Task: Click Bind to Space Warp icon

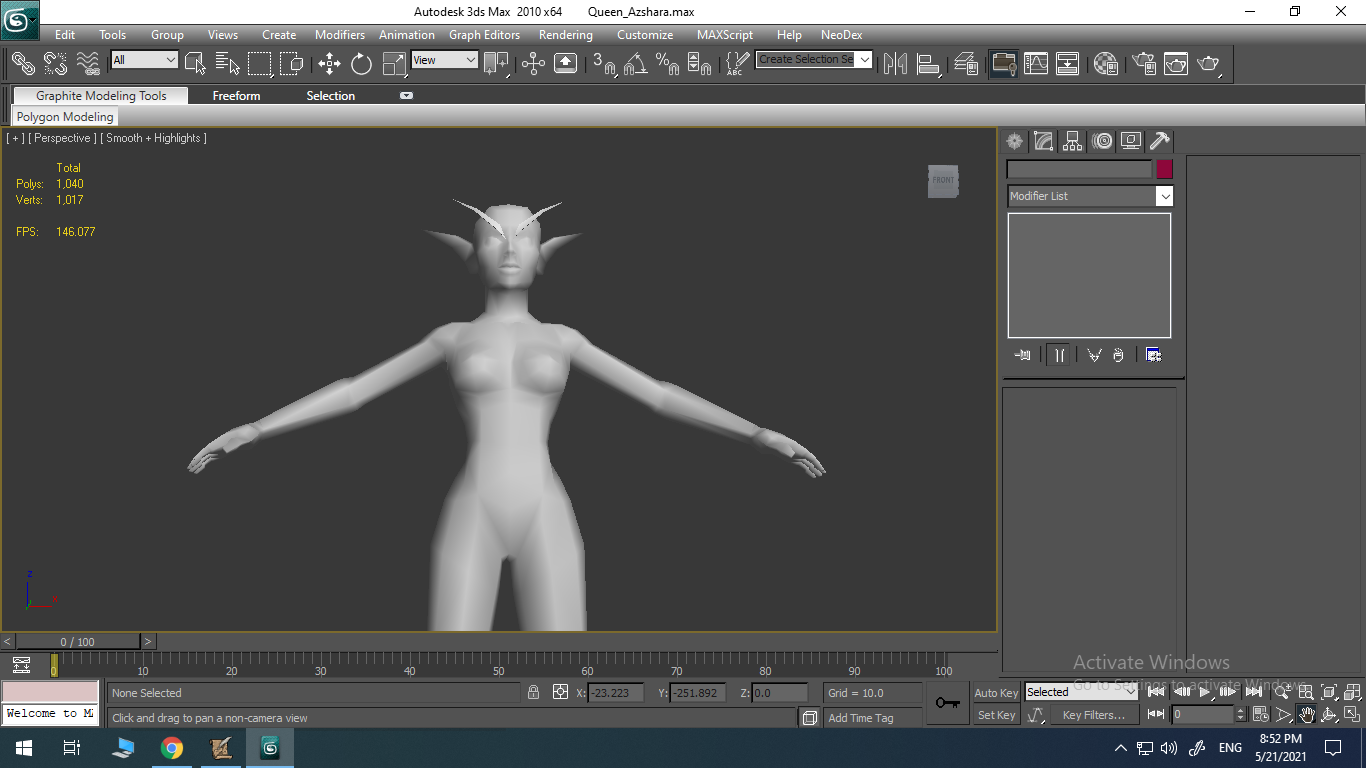Action: (x=88, y=64)
